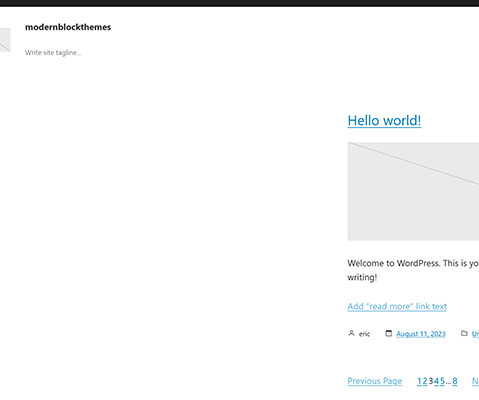Click the folder category icon
Image resolution: width=479 pixels, height=400 pixels.
[464, 333]
